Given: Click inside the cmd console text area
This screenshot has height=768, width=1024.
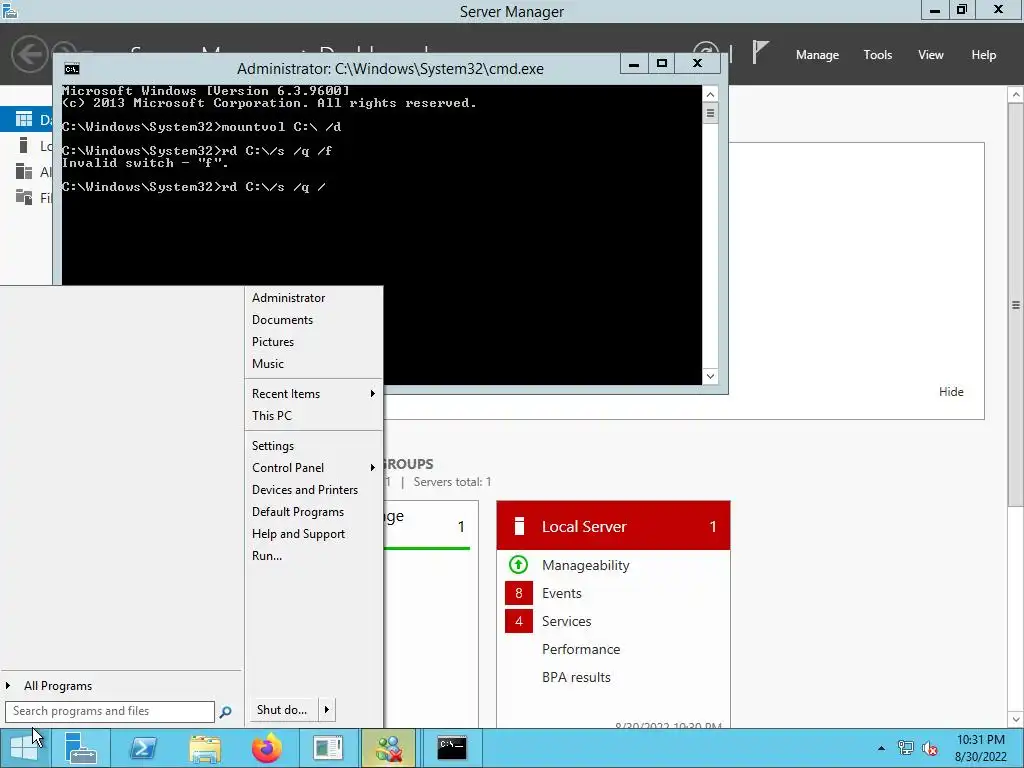Looking at the screenshot, I should (x=382, y=235).
